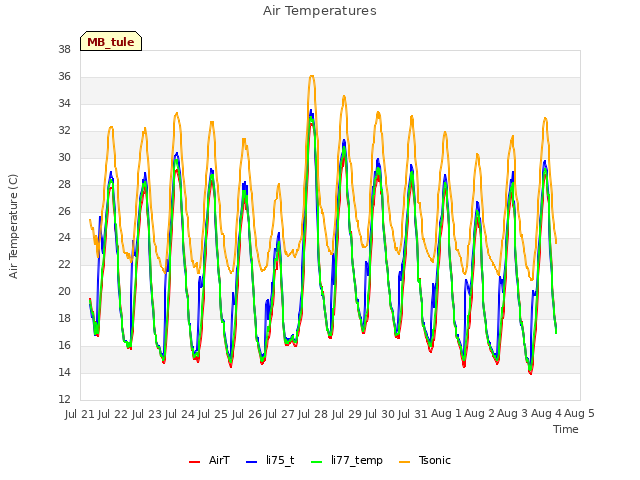The height and width of the screenshot is (480, 640).
Task: Click the Aug 3 x-axis tick label
Action: 513,414
